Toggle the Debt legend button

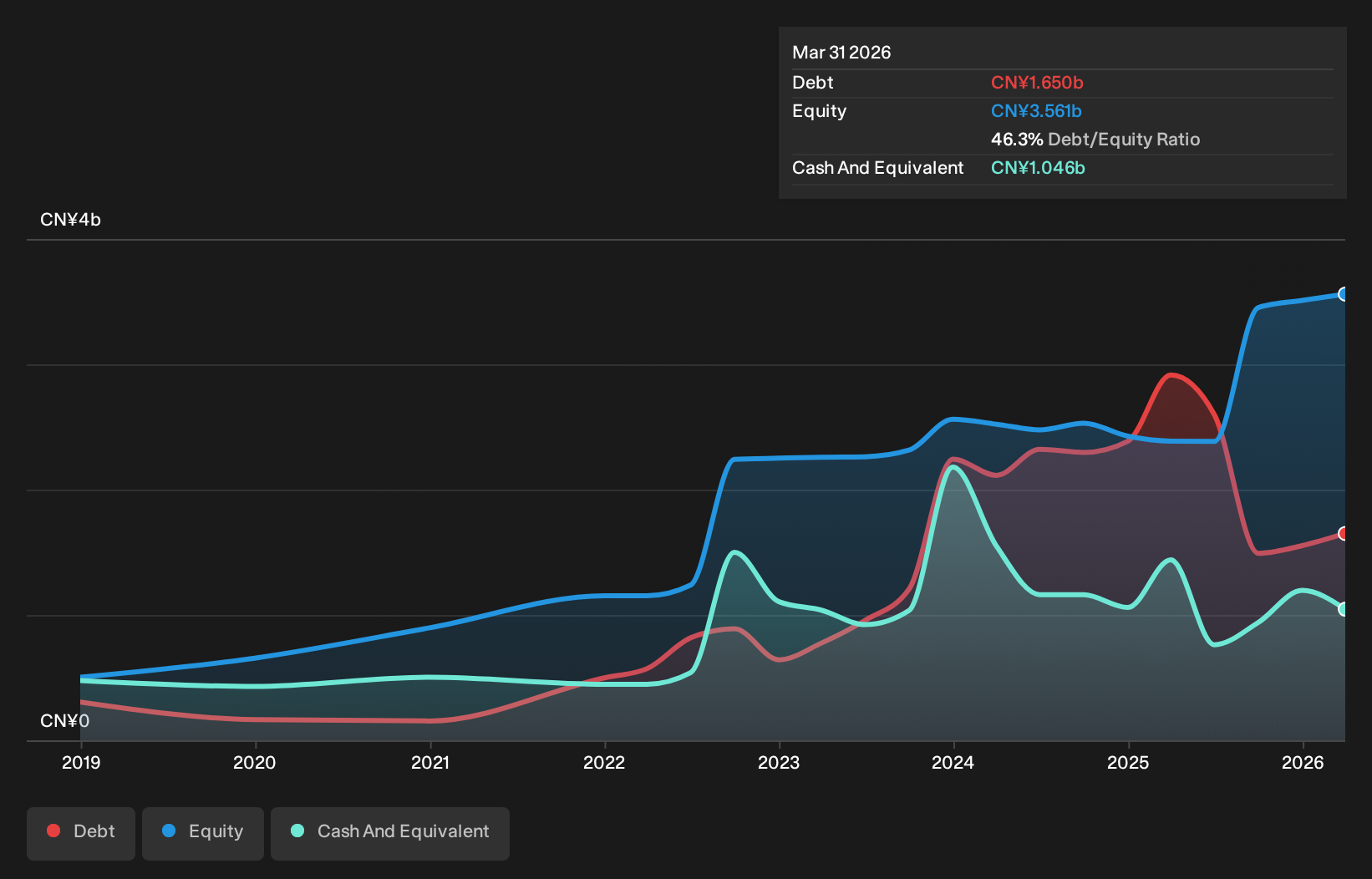click(x=81, y=833)
